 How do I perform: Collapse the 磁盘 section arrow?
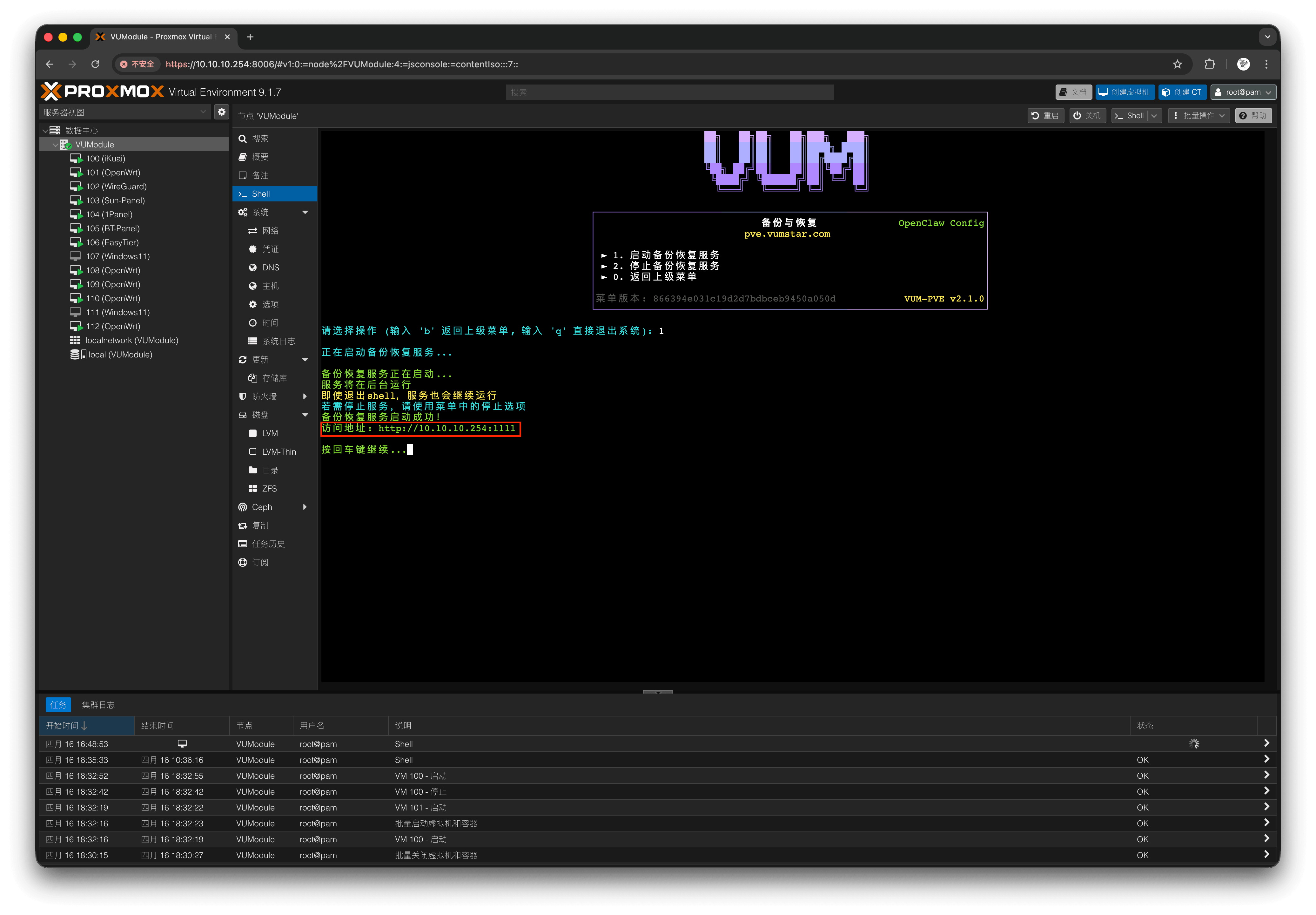click(x=305, y=415)
